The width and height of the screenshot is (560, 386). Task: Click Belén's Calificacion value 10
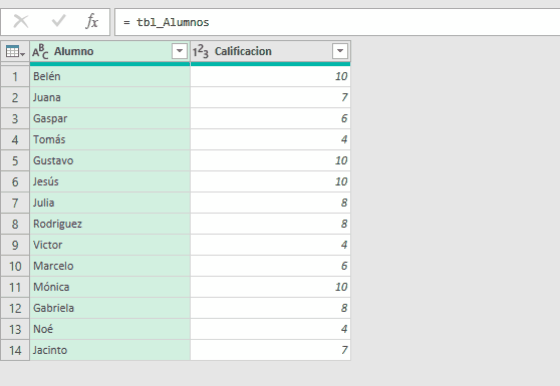[270, 76]
